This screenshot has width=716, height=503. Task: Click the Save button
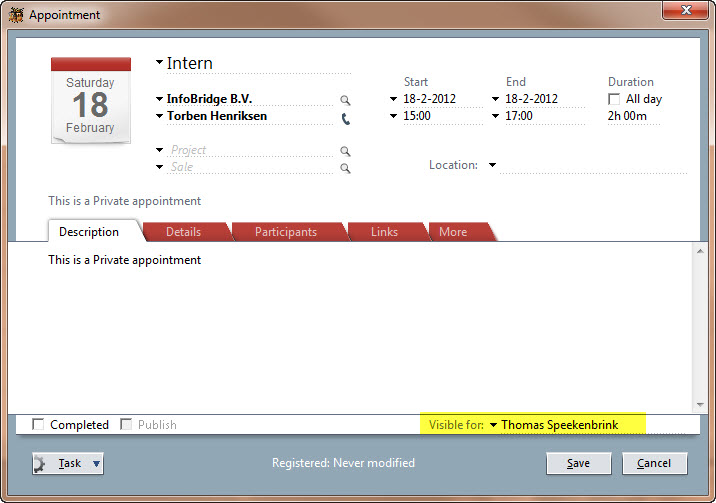[579, 463]
